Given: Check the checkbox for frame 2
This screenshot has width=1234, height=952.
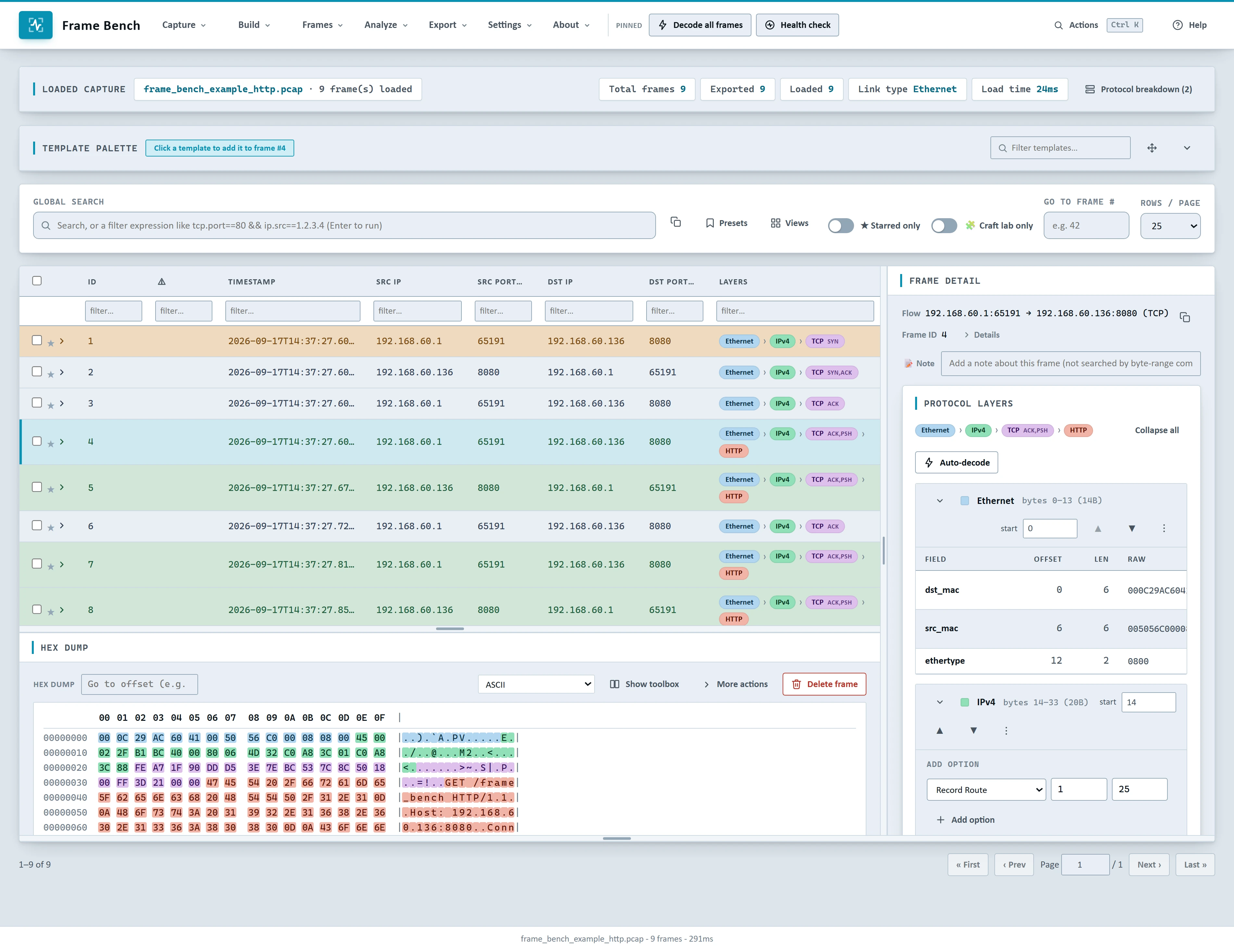Looking at the screenshot, I should point(37,371).
